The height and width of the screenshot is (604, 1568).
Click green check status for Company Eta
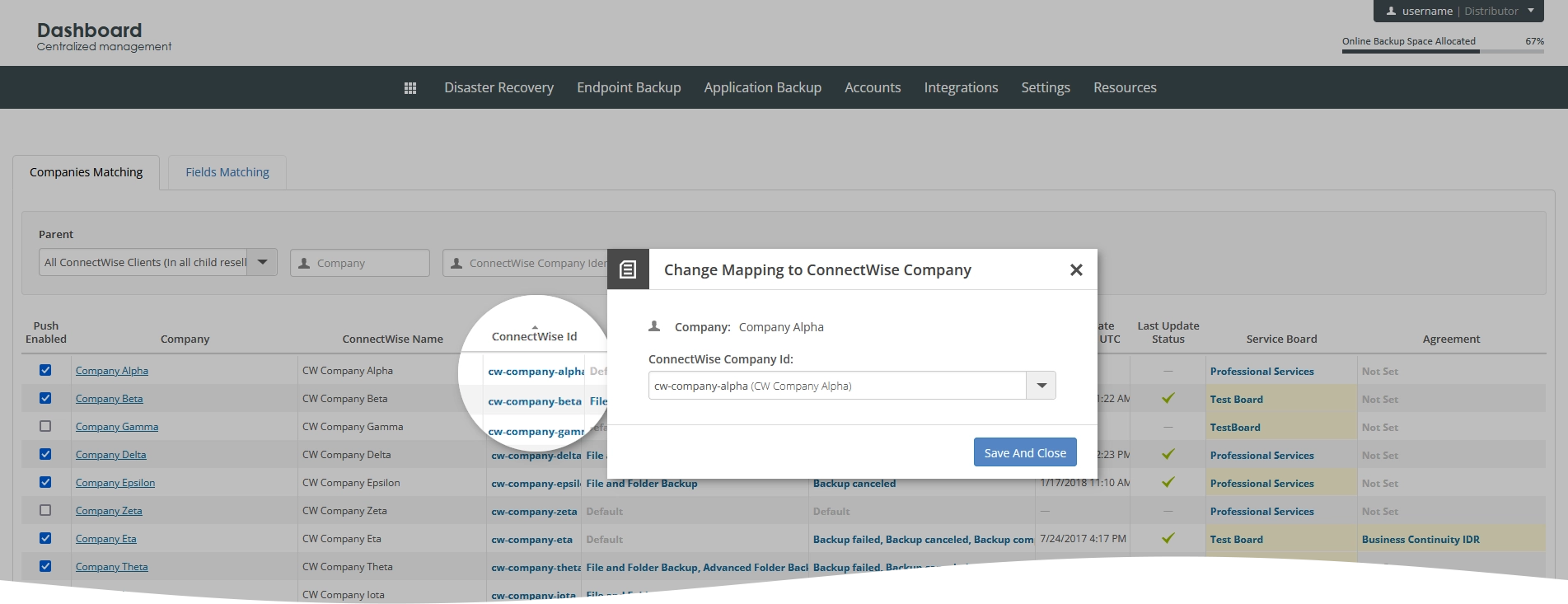[1168, 538]
